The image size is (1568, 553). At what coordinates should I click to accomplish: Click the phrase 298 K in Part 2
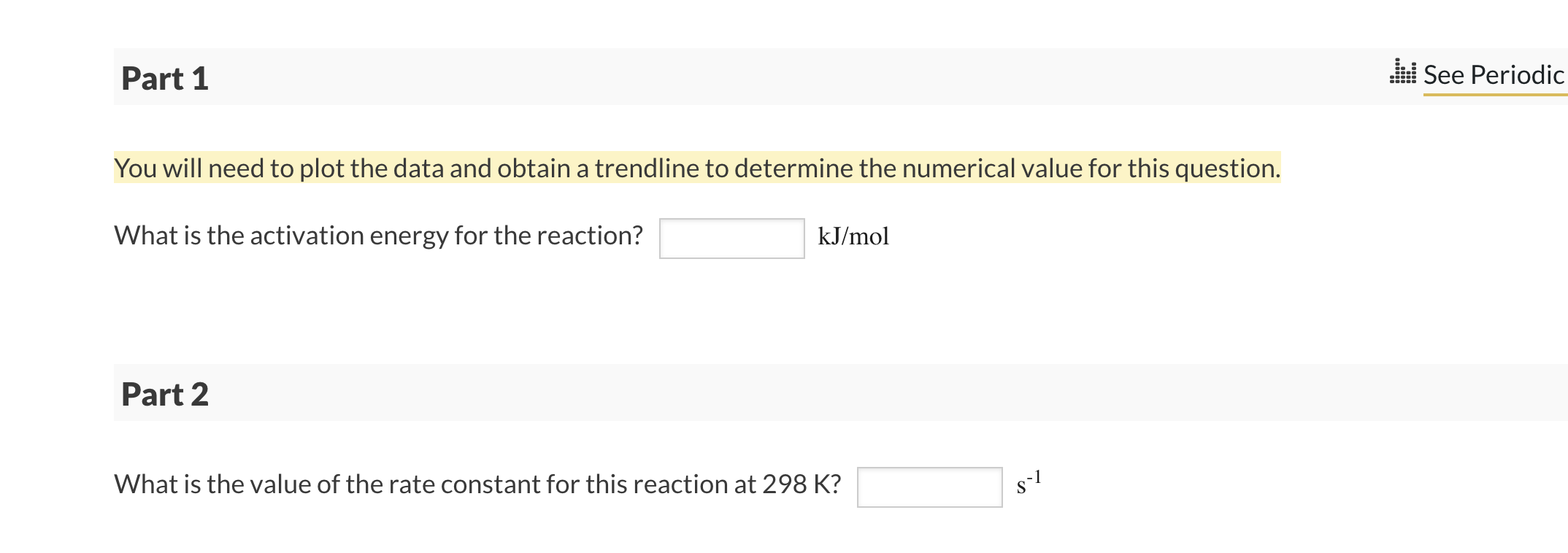click(799, 482)
